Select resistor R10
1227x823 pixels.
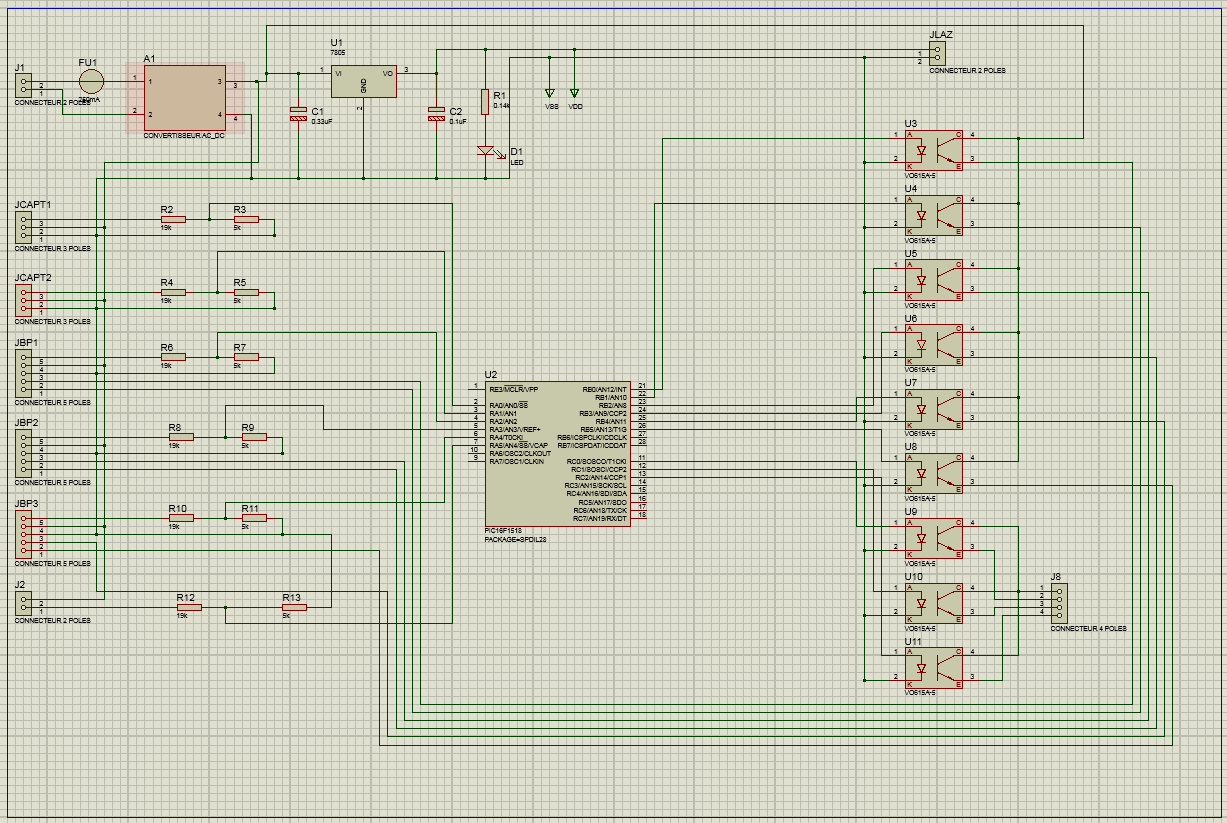coord(181,518)
